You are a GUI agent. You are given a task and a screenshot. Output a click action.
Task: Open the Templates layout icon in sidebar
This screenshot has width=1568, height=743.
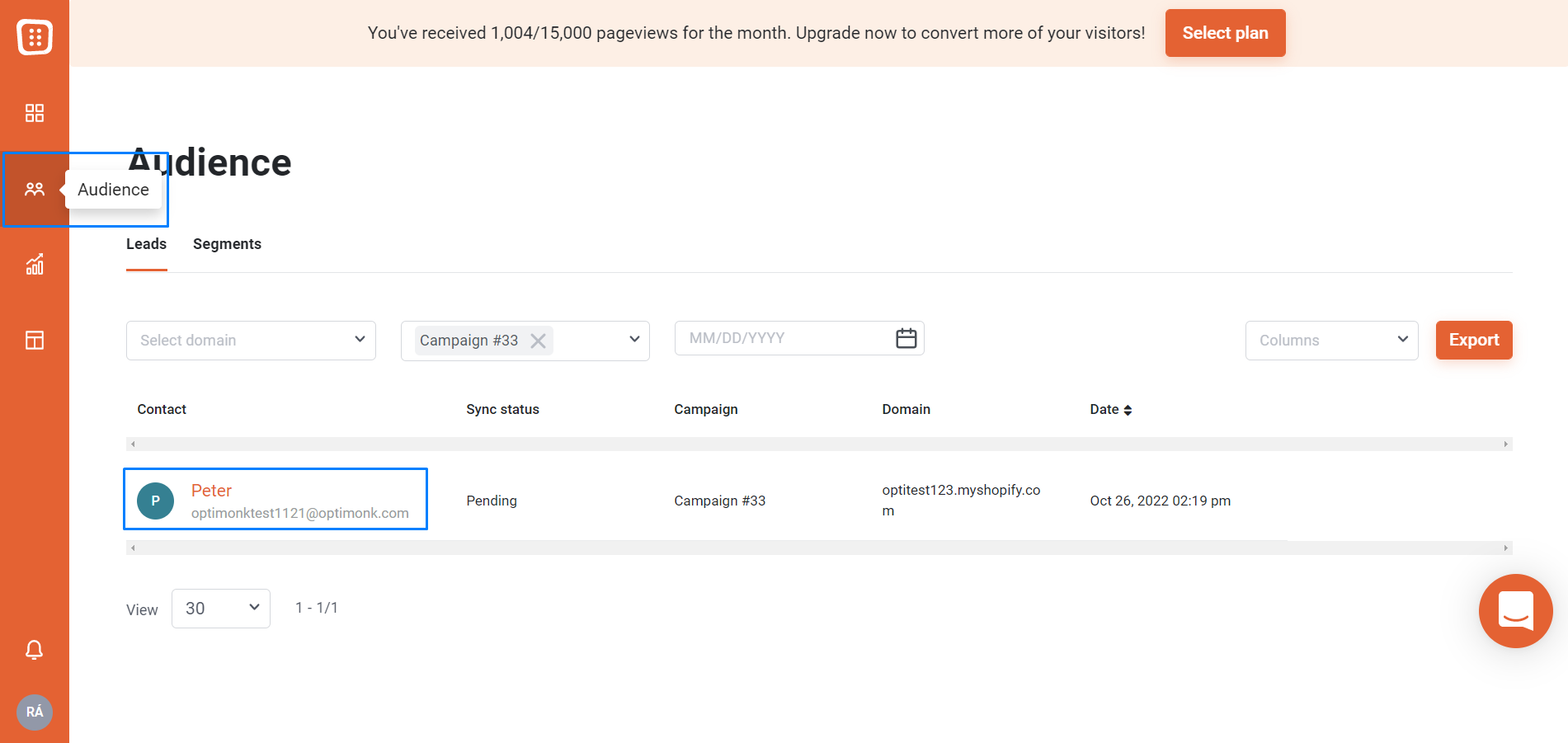point(35,340)
